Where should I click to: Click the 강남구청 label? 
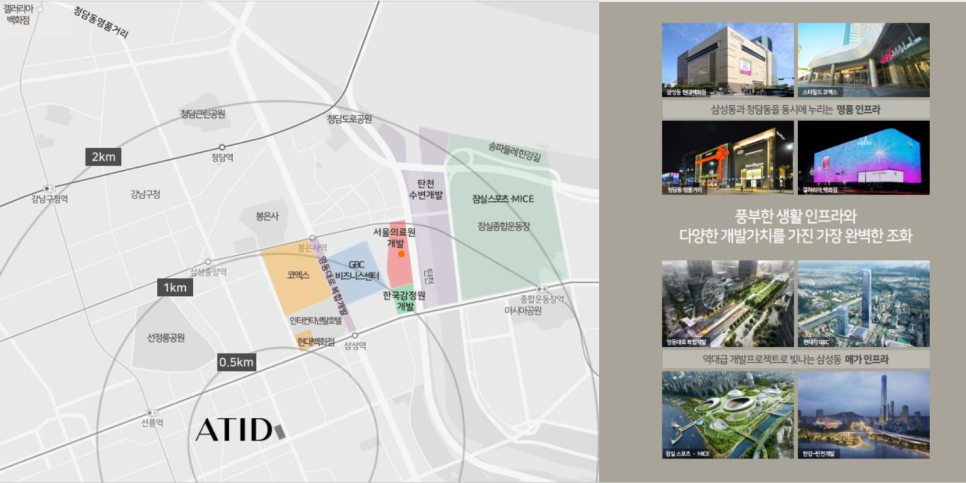tap(145, 194)
